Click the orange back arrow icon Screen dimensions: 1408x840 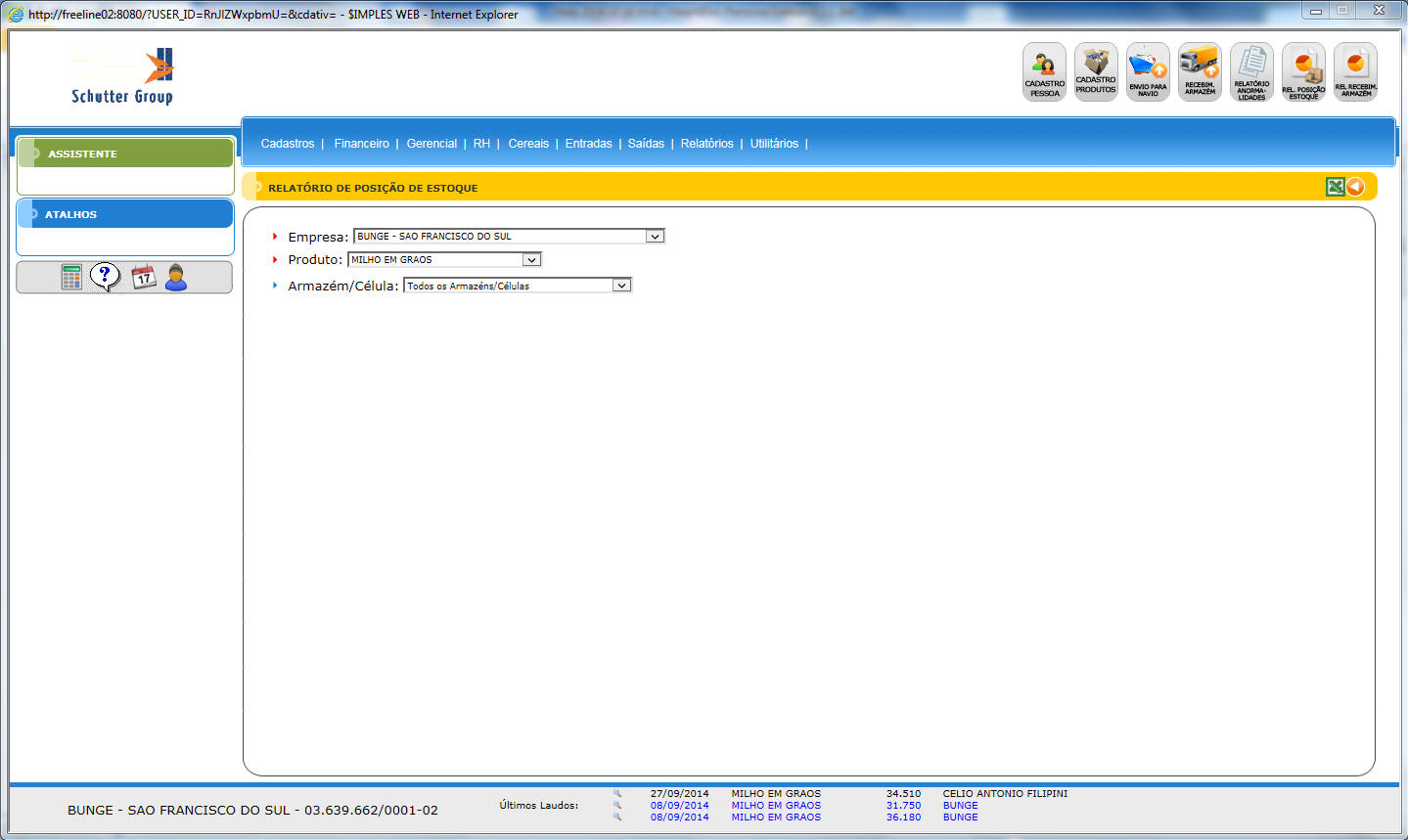(x=1355, y=187)
